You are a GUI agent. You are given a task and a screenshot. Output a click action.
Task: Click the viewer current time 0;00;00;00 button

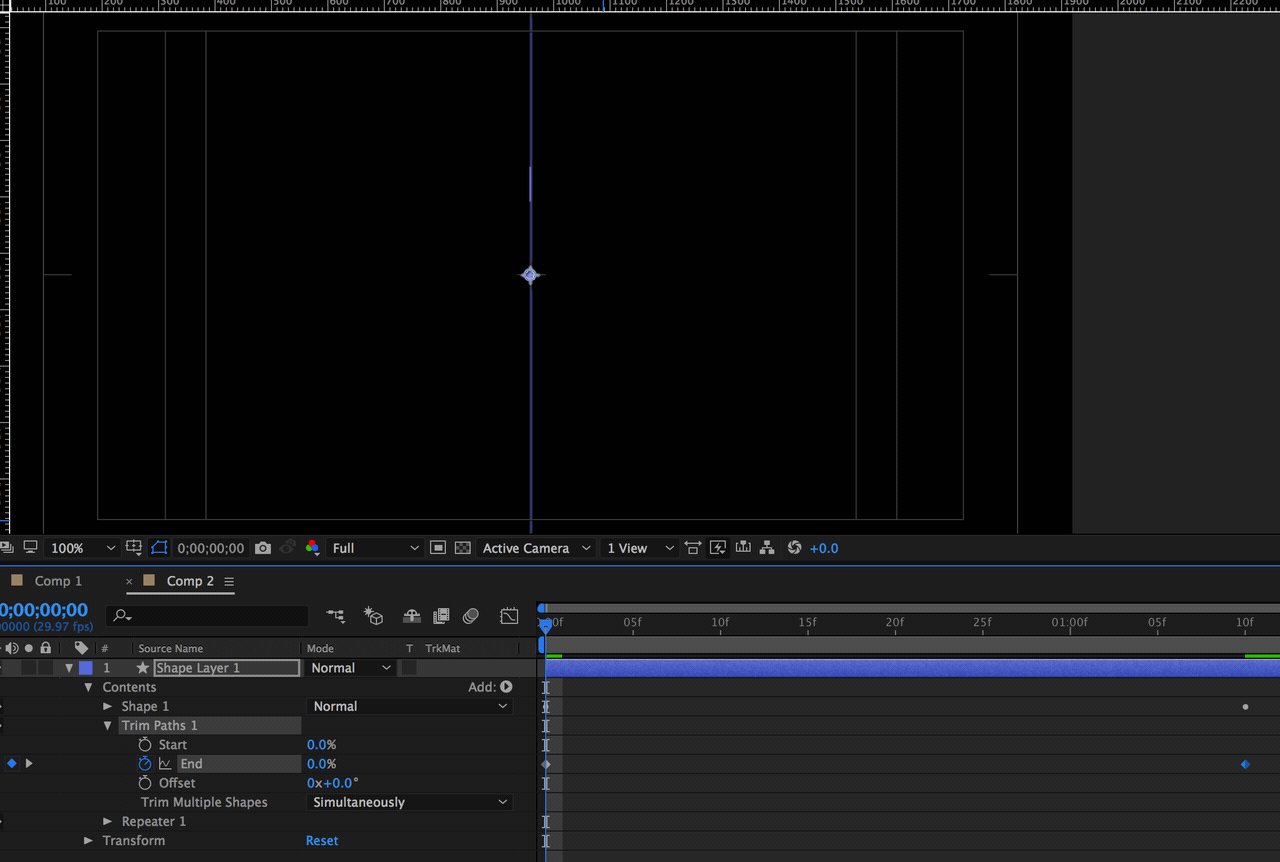211,548
